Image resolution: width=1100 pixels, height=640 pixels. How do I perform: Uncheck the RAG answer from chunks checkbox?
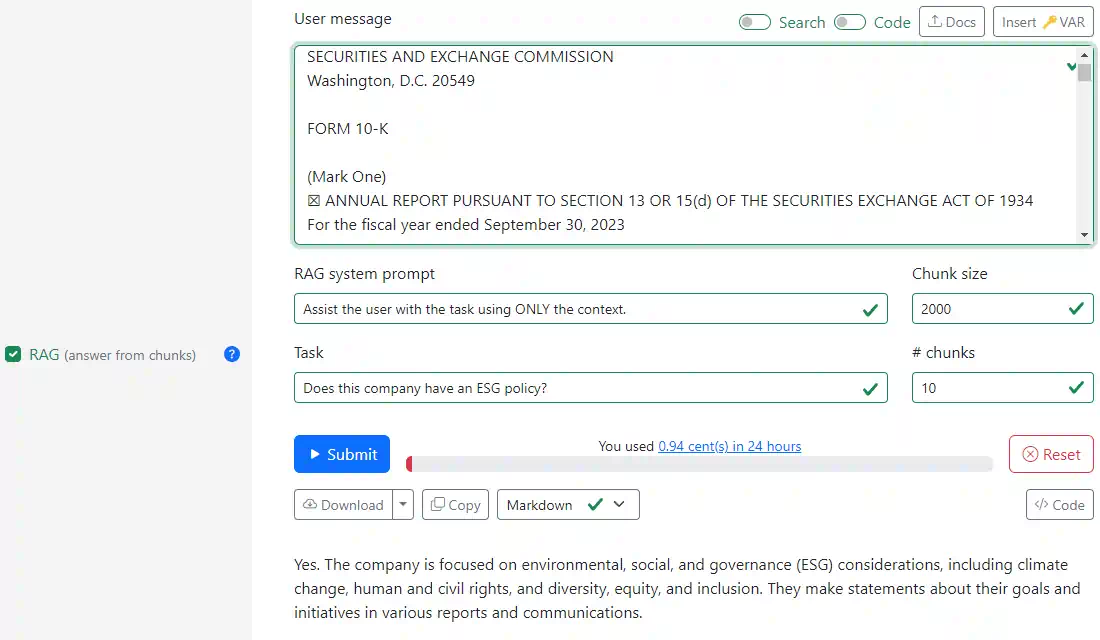click(14, 355)
